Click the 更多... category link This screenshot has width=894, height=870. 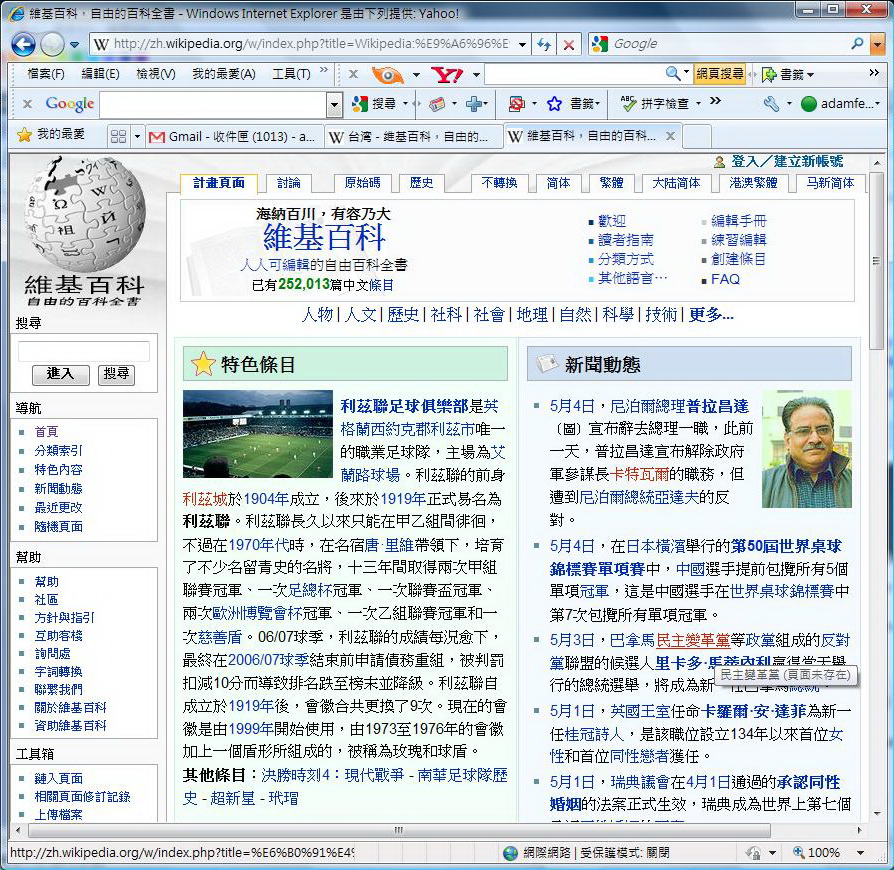pos(711,315)
